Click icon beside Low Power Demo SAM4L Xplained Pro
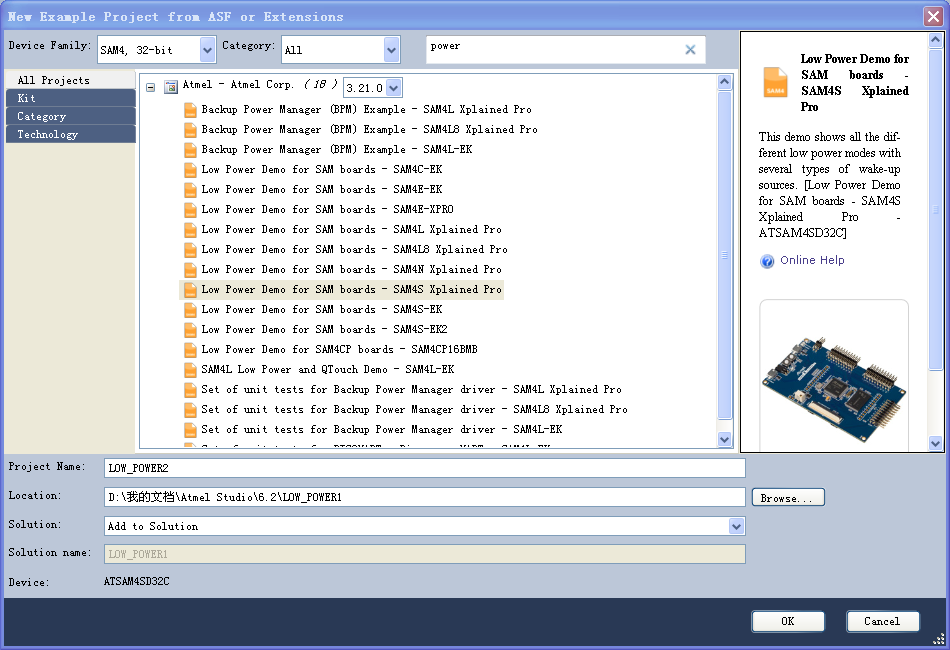The width and height of the screenshot is (950, 650). point(190,230)
